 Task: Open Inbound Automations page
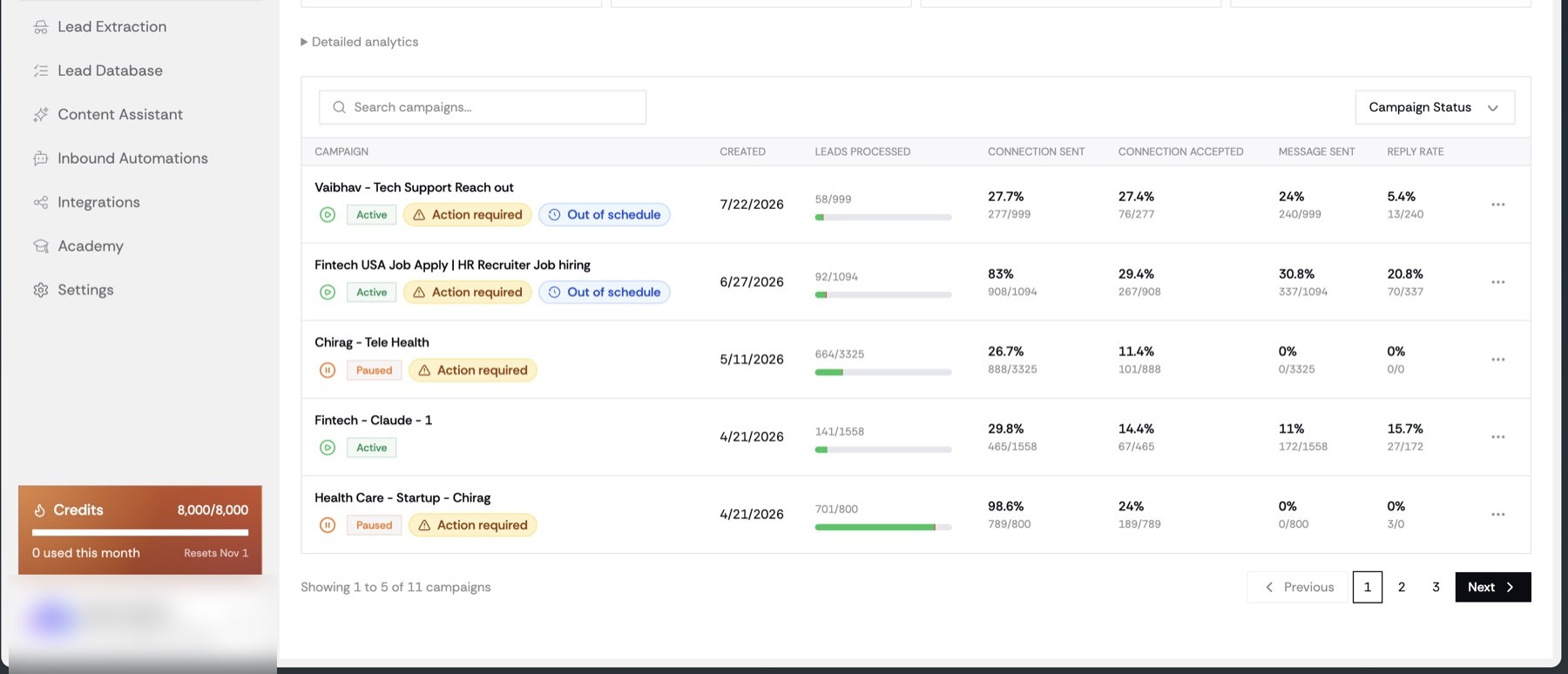click(x=132, y=158)
